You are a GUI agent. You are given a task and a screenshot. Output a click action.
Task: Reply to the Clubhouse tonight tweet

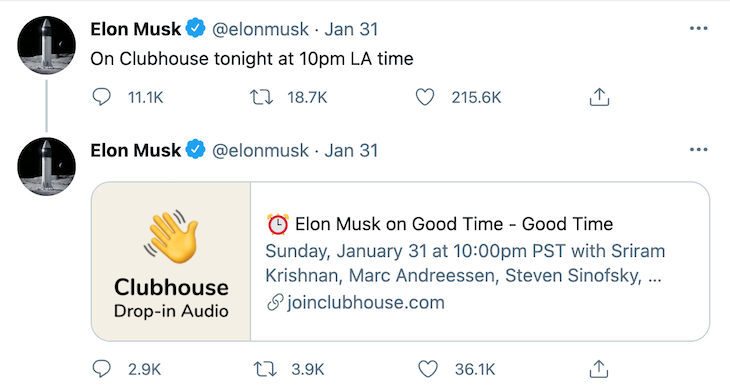[101, 97]
